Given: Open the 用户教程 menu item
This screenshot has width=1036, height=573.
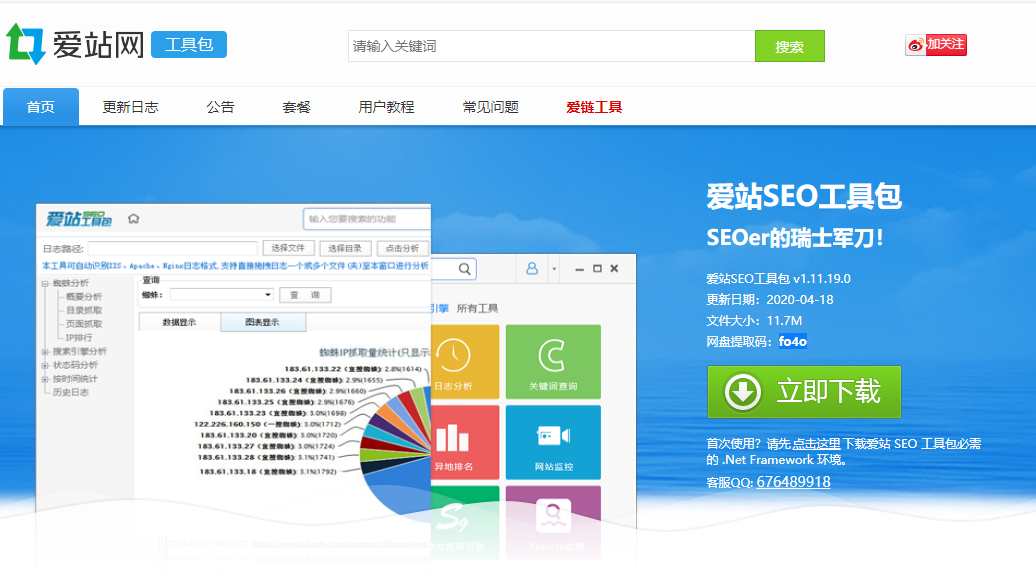Looking at the screenshot, I should 386,107.
